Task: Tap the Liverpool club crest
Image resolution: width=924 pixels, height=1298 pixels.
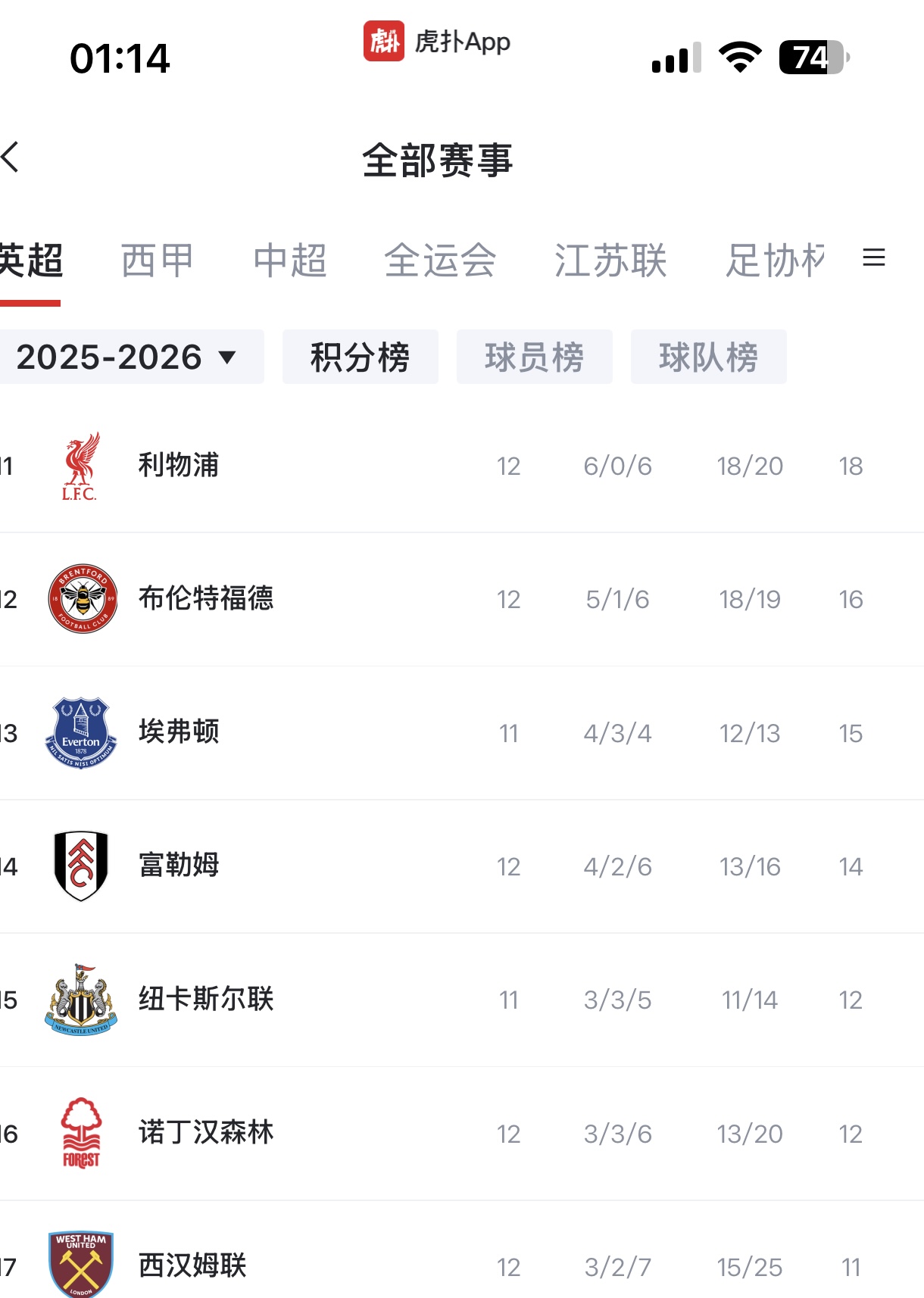Action: [x=81, y=466]
